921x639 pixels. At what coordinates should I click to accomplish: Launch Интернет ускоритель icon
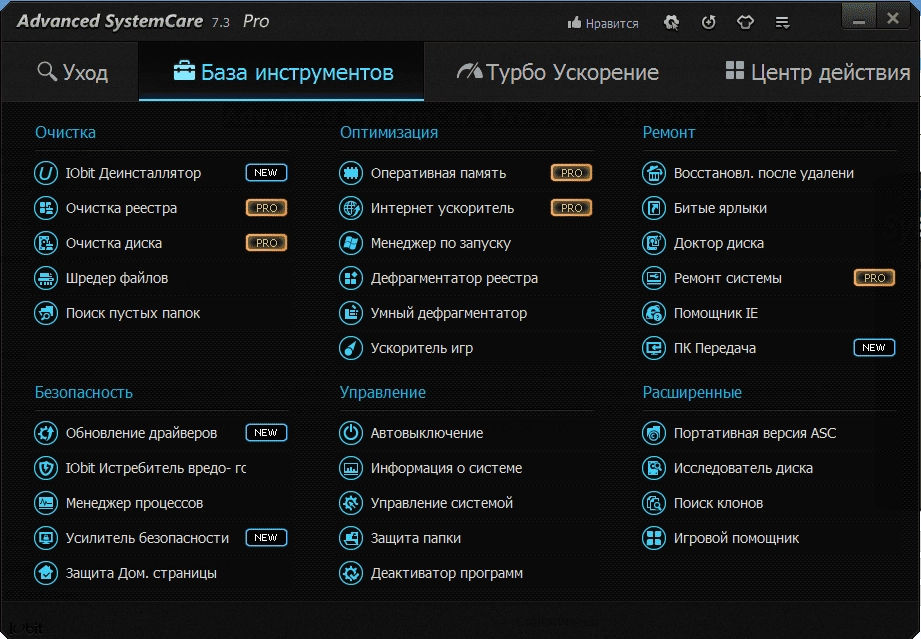[x=351, y=208]
